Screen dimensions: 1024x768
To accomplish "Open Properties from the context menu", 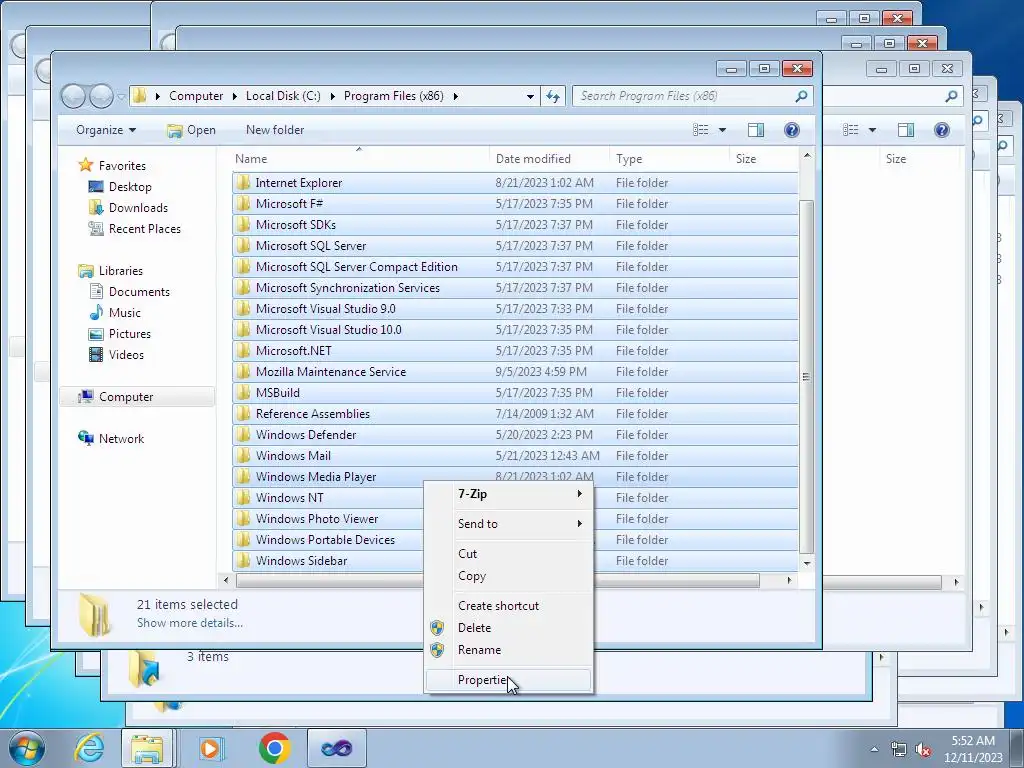I will coord(508,680).
